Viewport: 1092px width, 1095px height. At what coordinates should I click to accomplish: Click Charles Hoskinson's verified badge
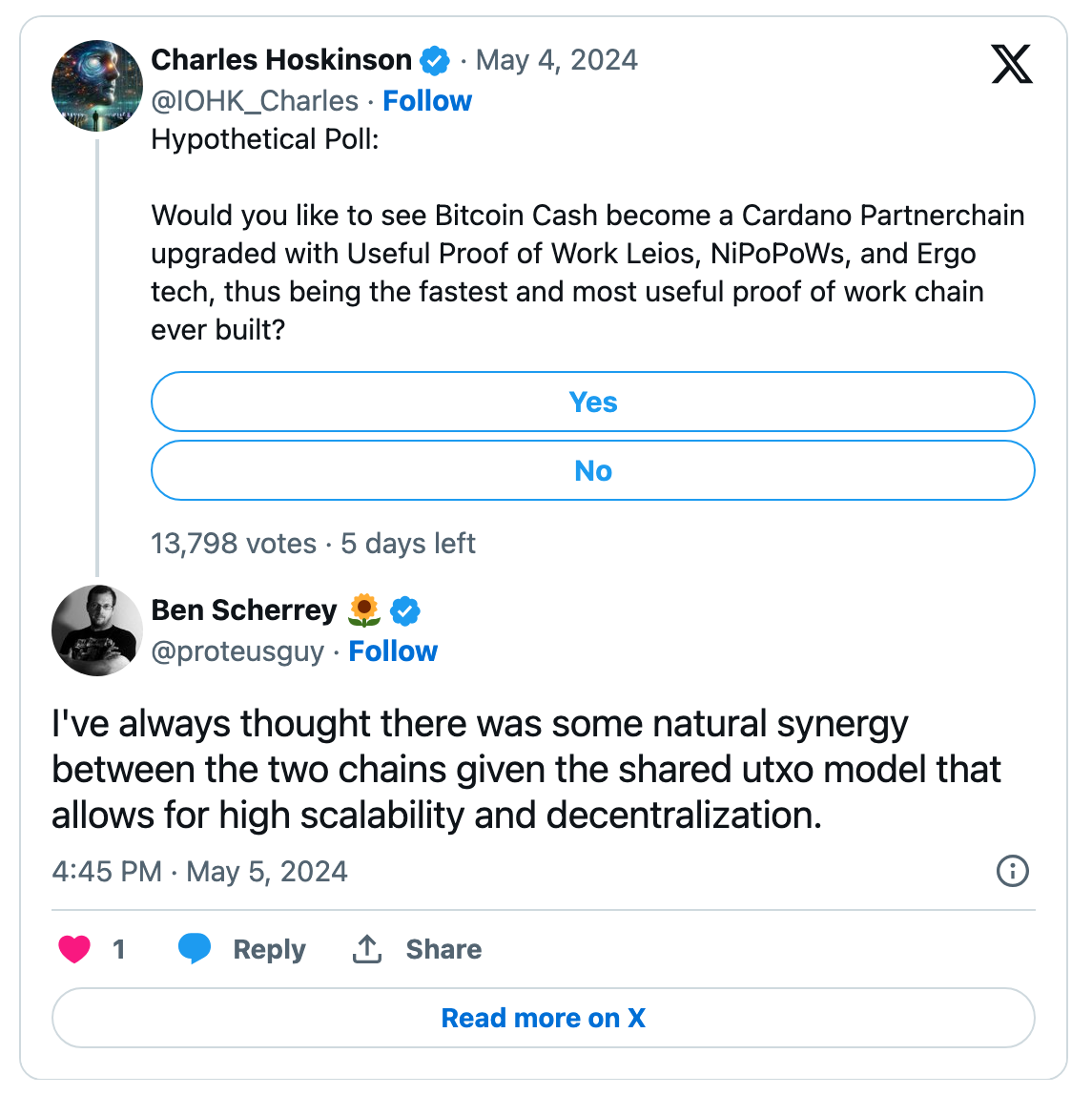click(435, 61)
